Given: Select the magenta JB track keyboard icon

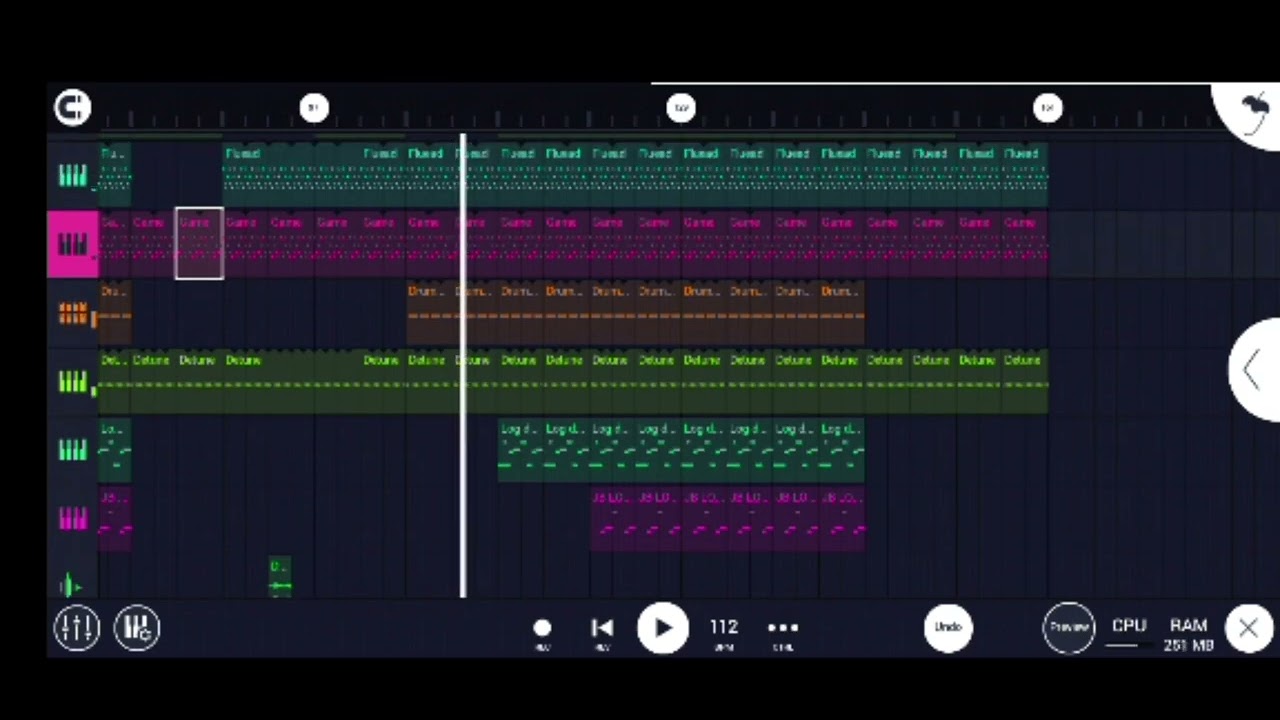Looking at the screenshot, I should [72, 518].
